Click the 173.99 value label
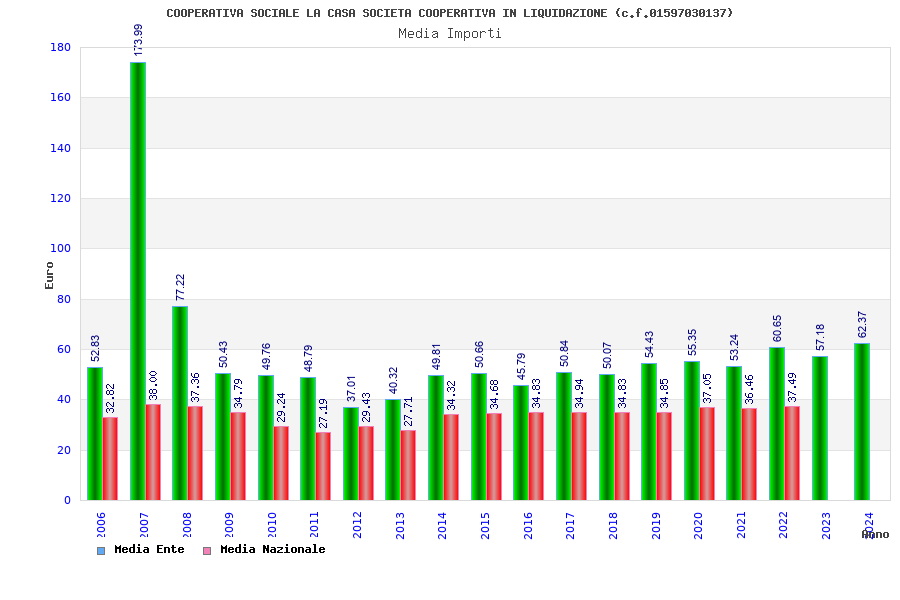900x600 pixels. 138,40
